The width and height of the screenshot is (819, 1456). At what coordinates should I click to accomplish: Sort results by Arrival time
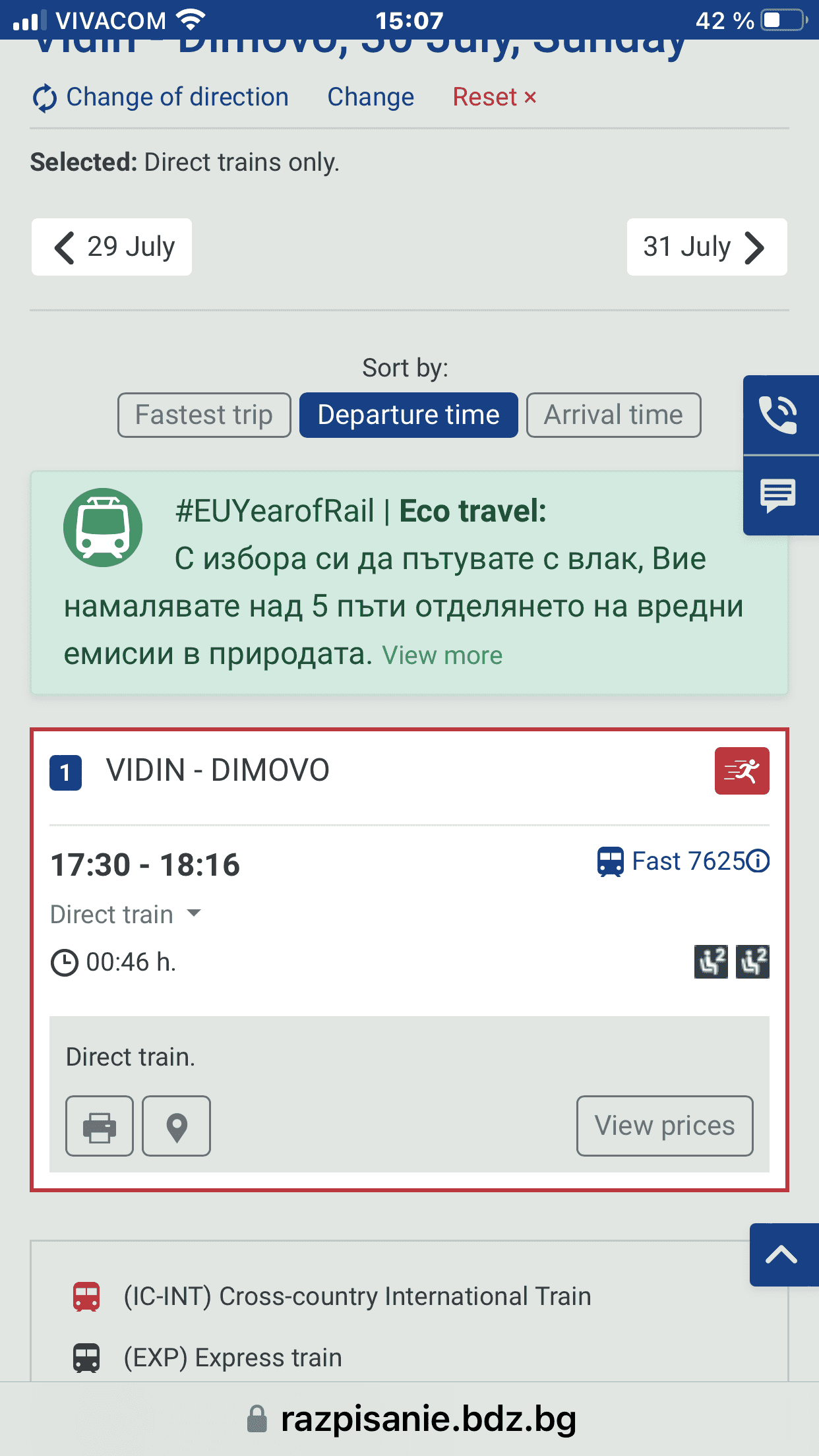(x=613, y=415)
